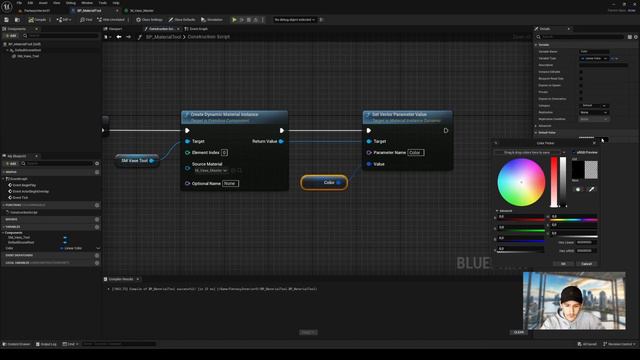640x360 pixels.
Task: Switch to the Viewport tab
Action: pos(113,29)
